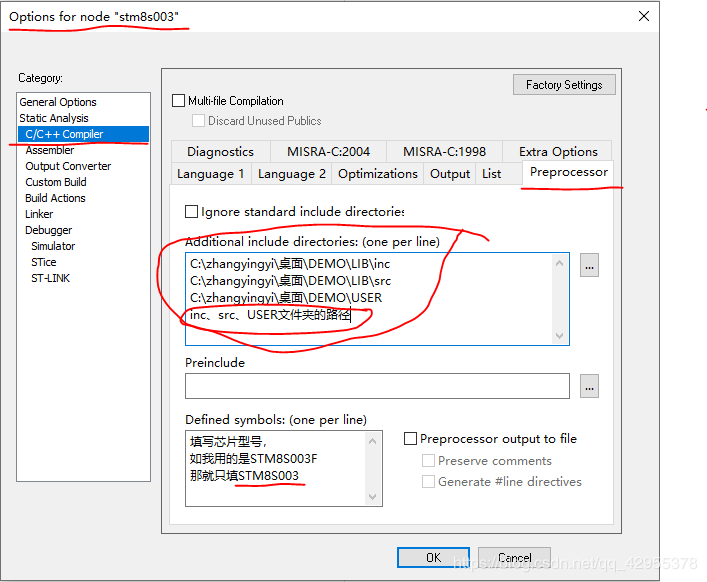This screenshot has width=707, height=582.
Task: Select STice debugger category
Action: click(44, 262)
